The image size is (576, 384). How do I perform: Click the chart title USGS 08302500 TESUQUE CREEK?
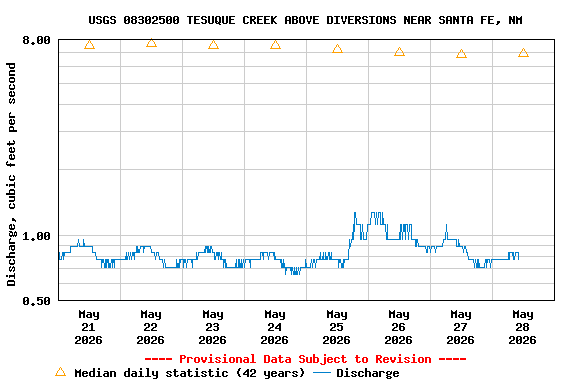305,20
